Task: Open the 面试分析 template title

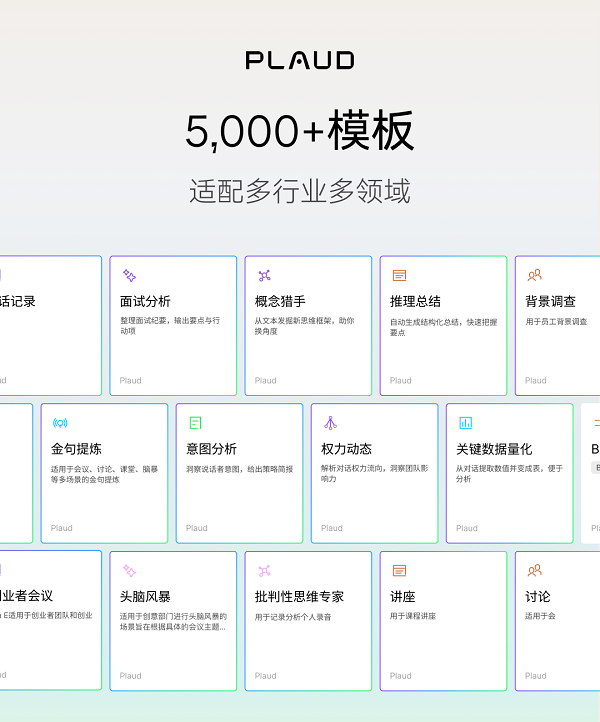Action: [x=145, y=302]
